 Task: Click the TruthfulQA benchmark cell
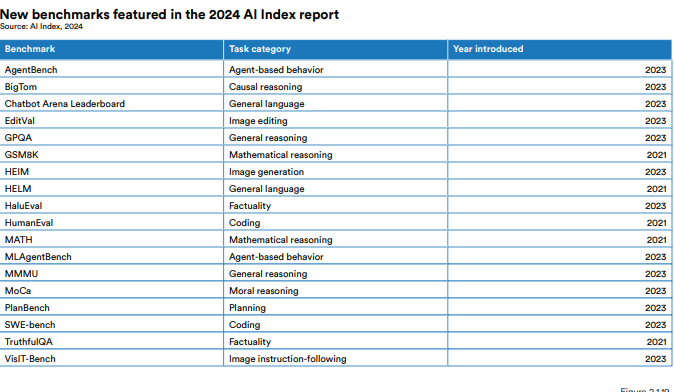pos(111,342)
